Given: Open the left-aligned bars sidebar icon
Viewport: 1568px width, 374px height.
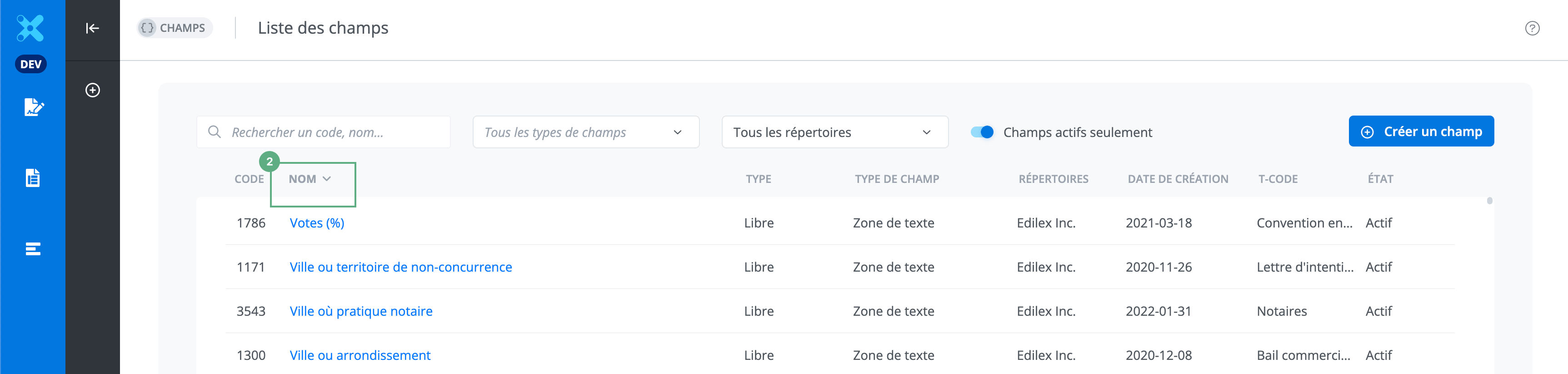Looking at the screenshot, I should [33, 248].
